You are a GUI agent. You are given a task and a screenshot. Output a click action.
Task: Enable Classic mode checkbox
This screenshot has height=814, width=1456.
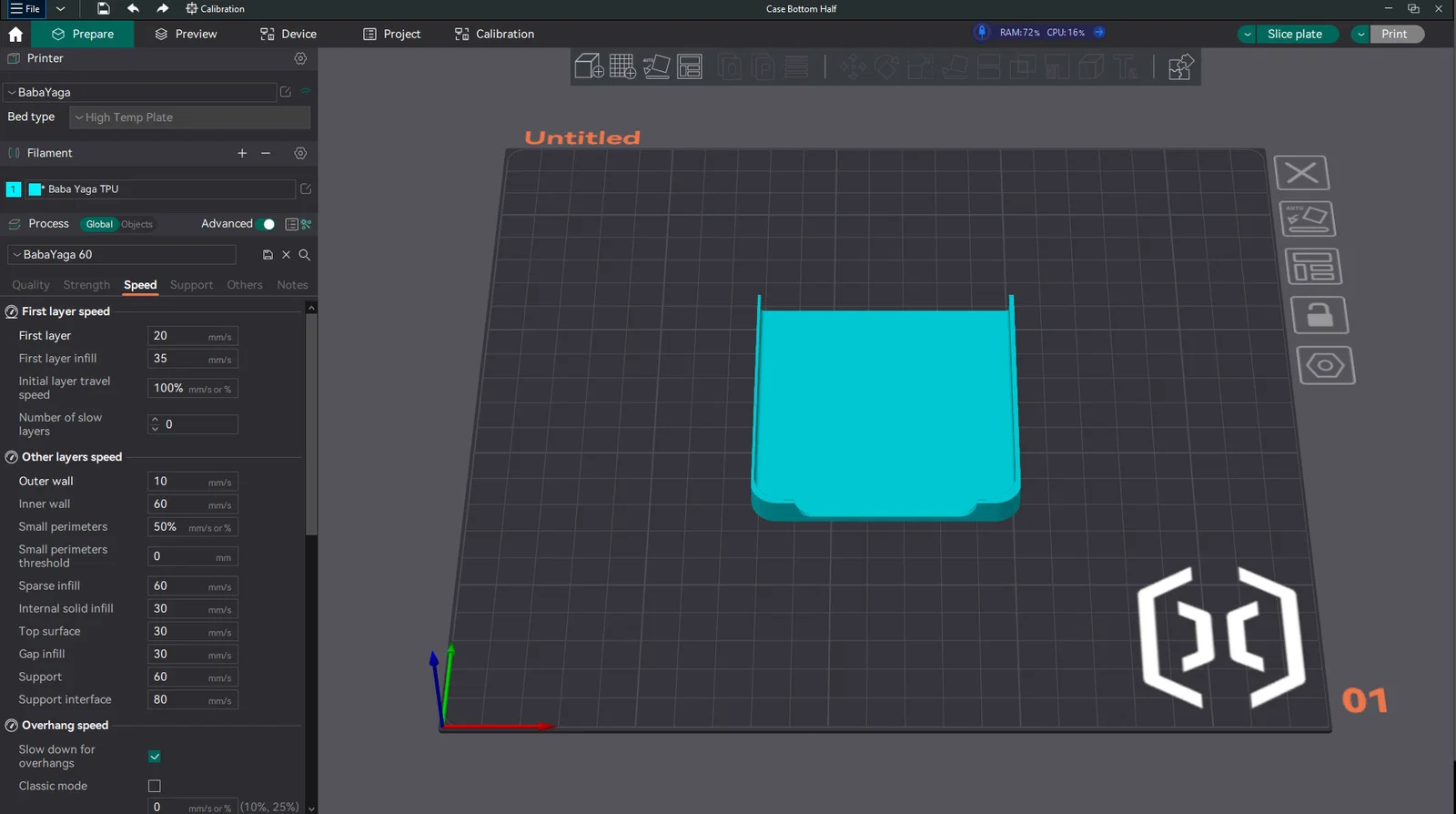pyautogui.click(x=155, y=786)
